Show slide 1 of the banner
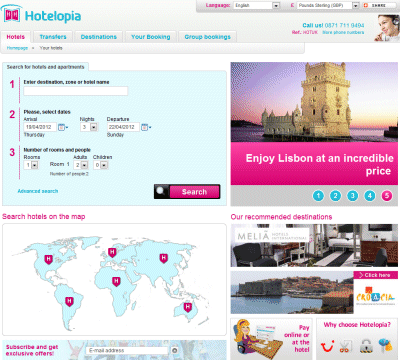Screen dimensions: 400x360 click(318, 196)
